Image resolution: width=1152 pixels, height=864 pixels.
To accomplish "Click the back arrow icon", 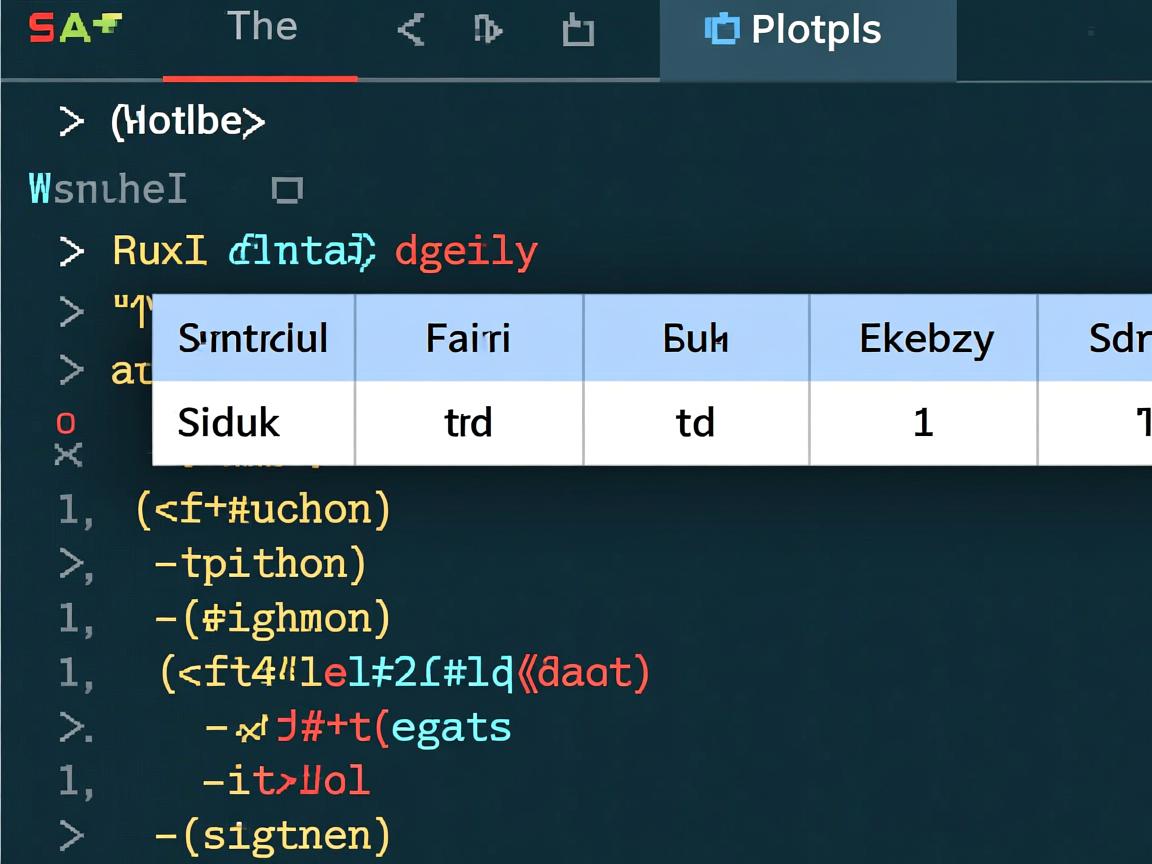I will click(411, 30).
